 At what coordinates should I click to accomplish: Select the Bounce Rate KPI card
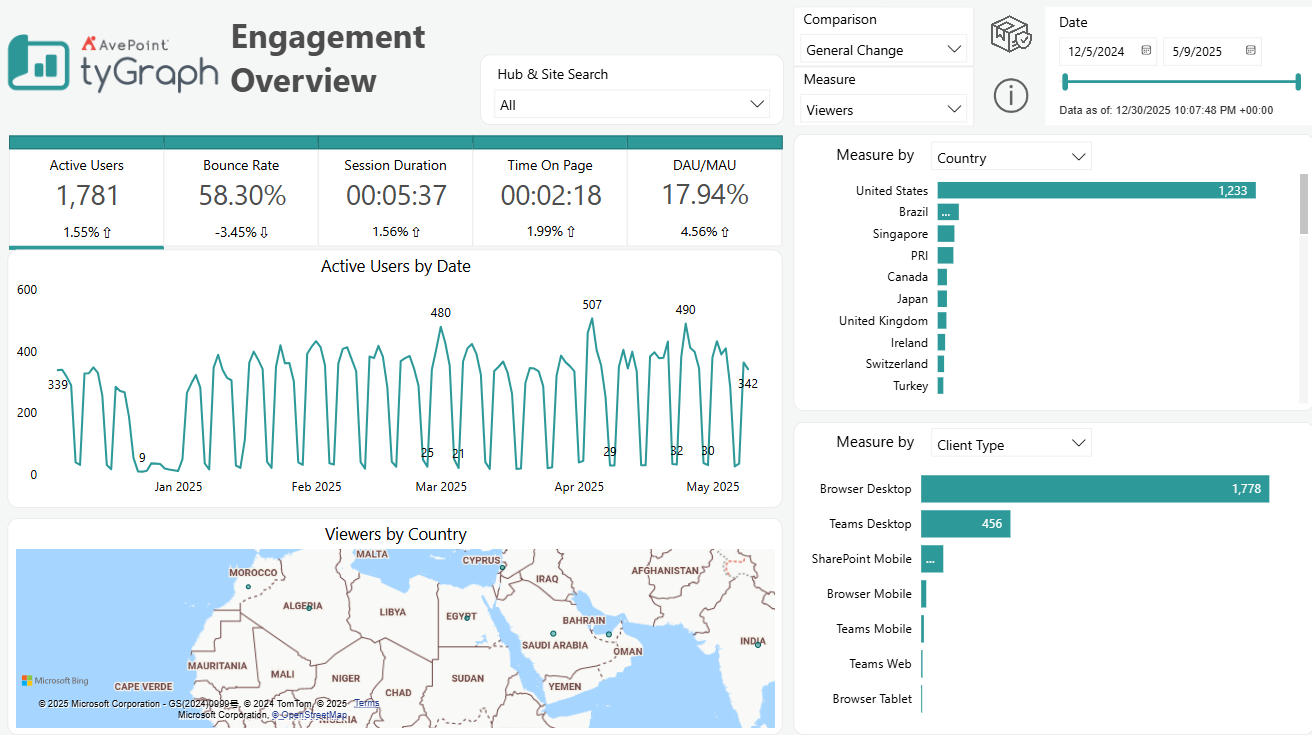pos(240,195)
